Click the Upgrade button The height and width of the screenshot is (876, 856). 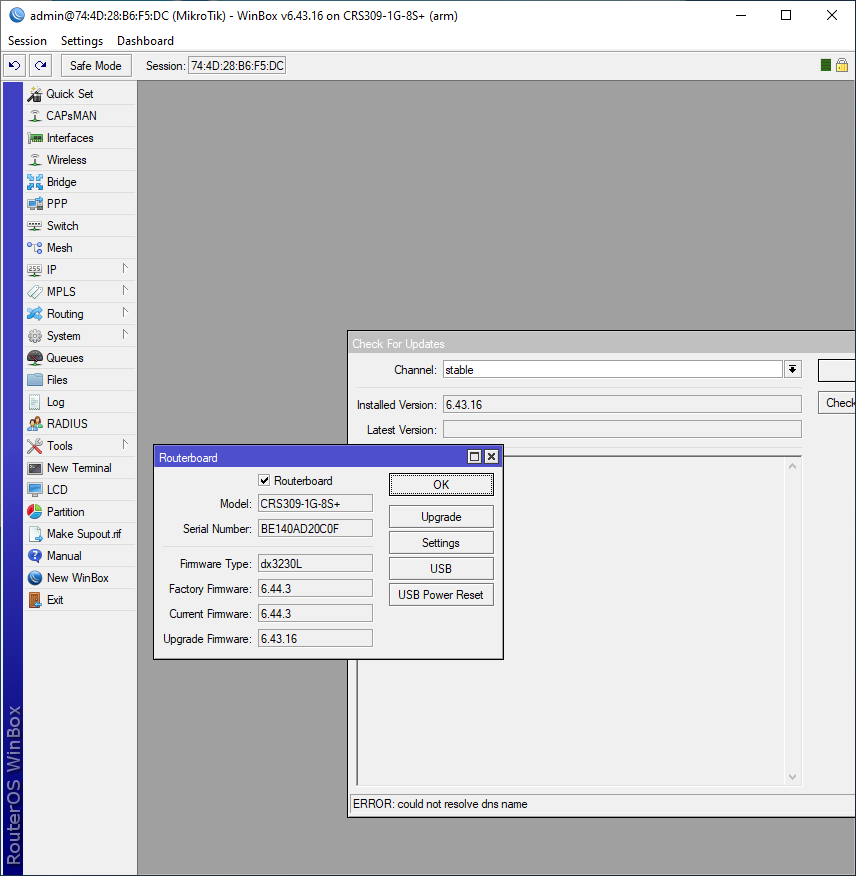click(x=441, y=517)
